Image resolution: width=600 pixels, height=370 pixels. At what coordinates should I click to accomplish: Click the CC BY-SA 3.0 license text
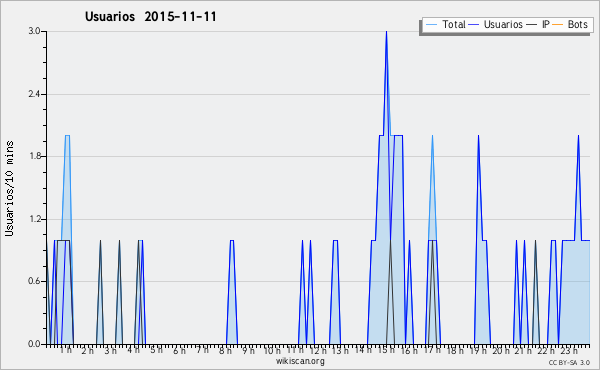569,362
